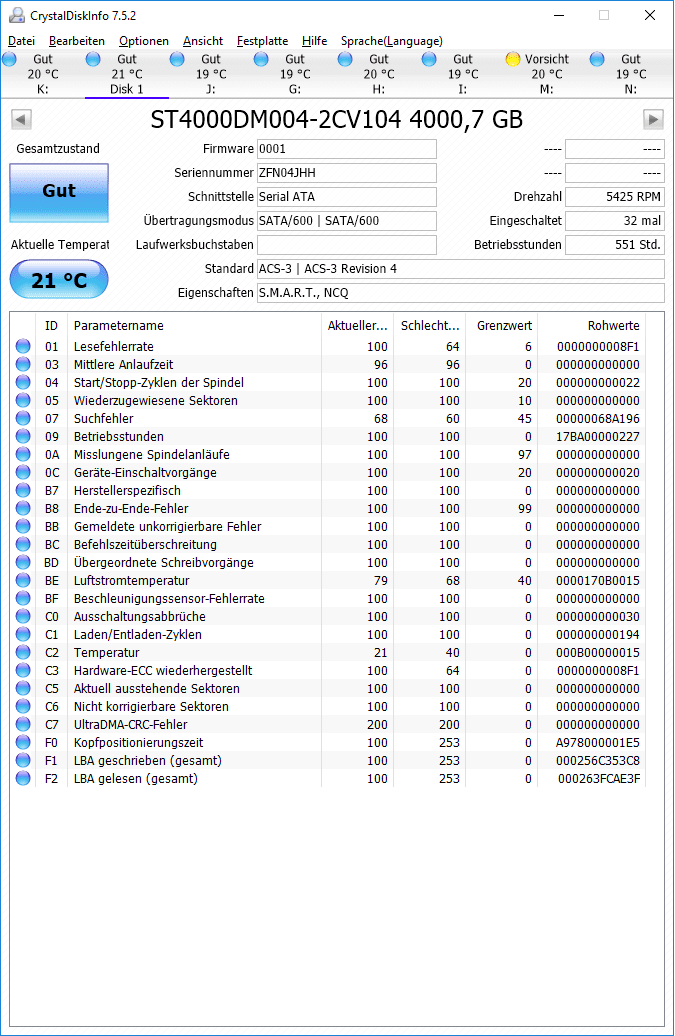The width and height of the screenshot is (675, 1036).
Task: Click the Aktueller... column header
Action: pos(357,326)
